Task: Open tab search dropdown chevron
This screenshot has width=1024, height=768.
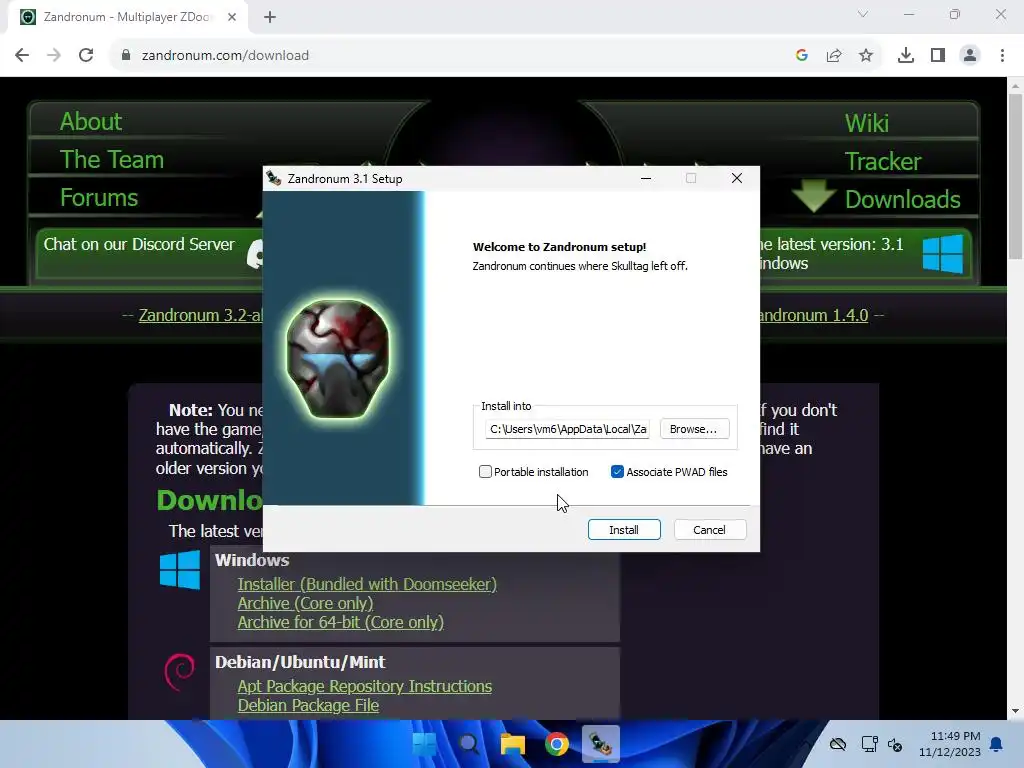Action: coord(863,14)
